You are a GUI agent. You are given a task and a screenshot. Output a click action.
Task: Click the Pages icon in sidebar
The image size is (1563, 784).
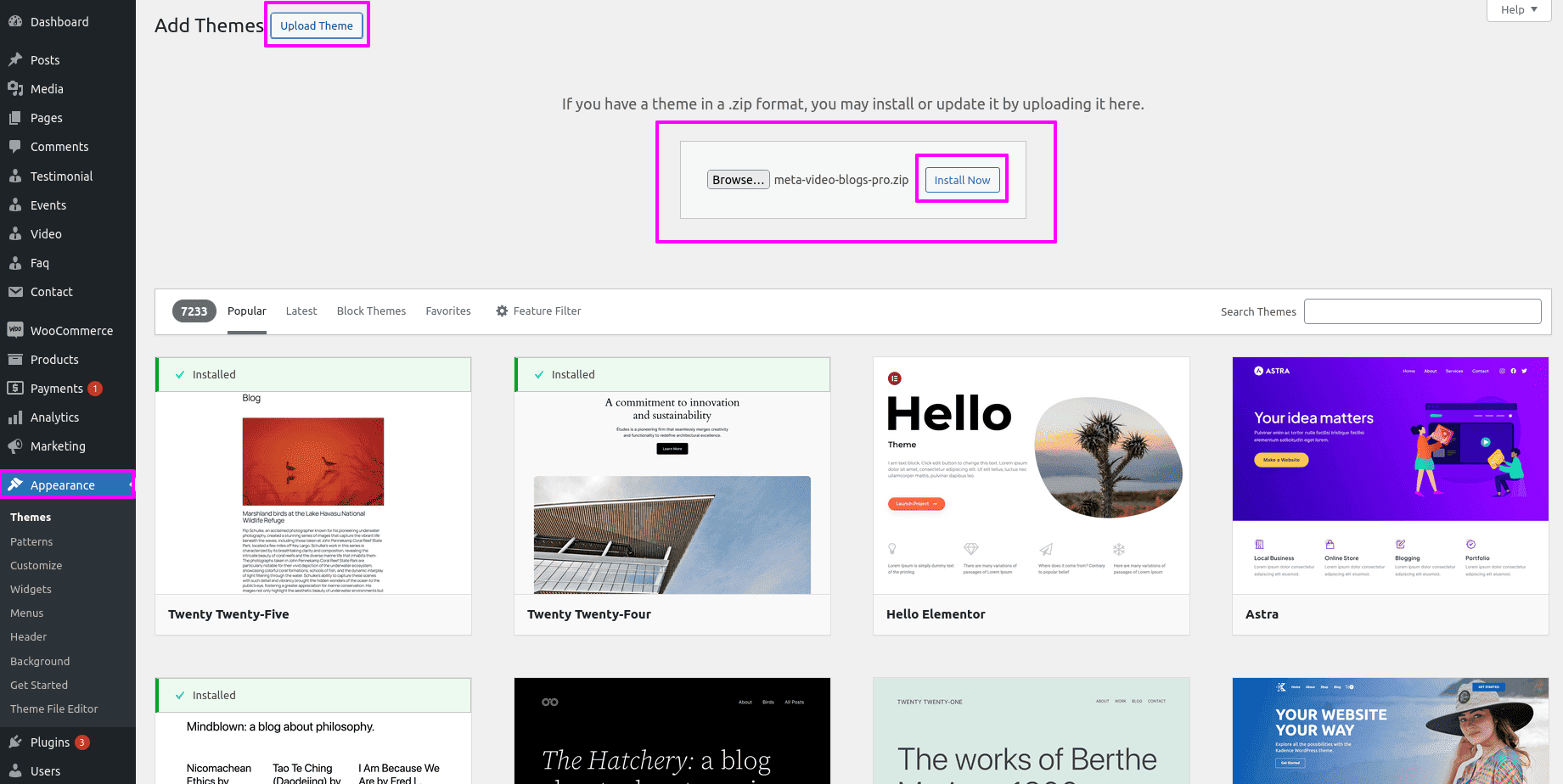pos(15,118)
